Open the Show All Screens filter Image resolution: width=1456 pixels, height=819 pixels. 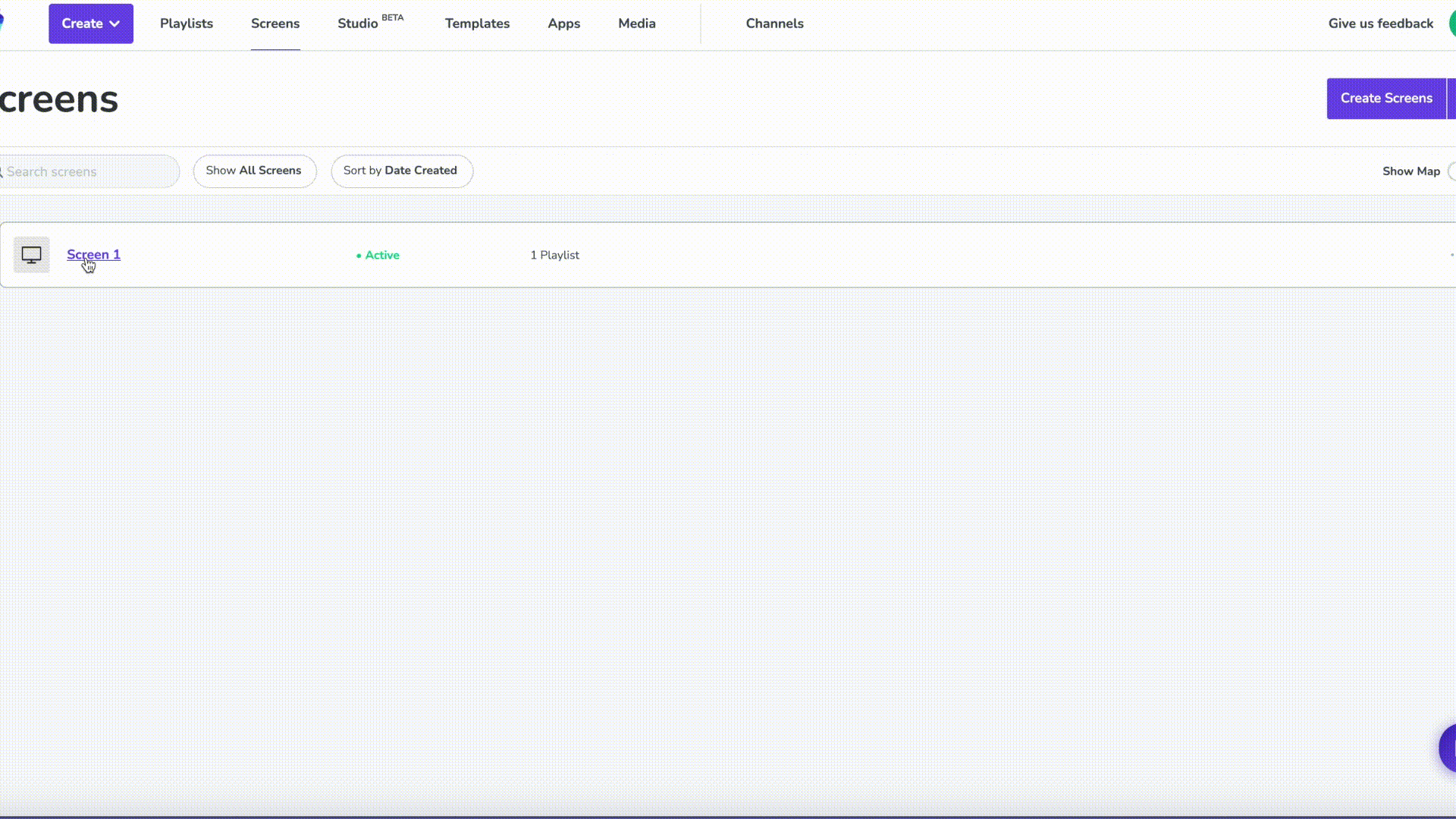tap(254, 171)
